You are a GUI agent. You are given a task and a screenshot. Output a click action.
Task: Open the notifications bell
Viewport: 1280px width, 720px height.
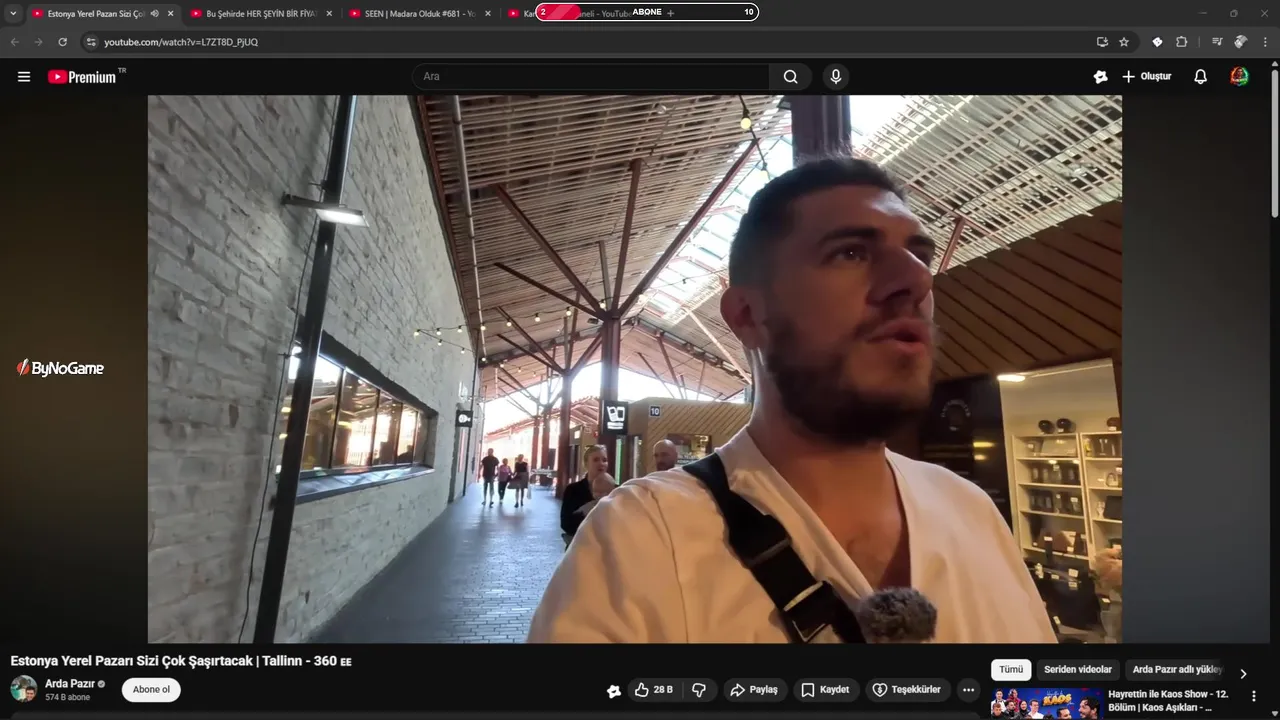click(x=1201, y=77)
